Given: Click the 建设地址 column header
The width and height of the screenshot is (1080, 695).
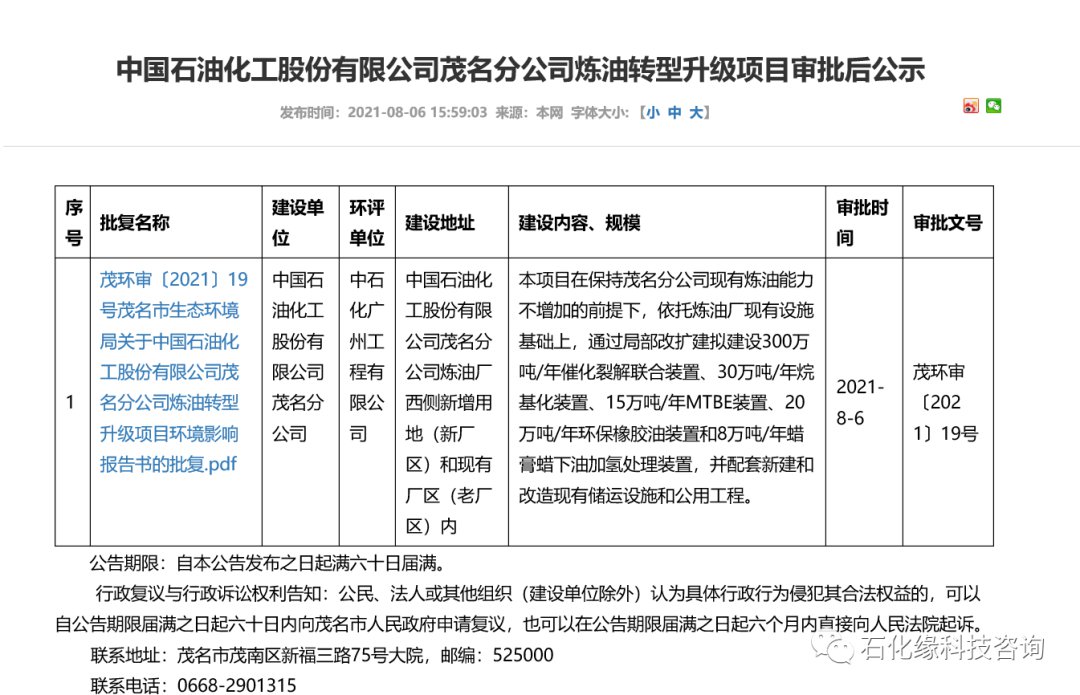Looking at the screenshot, I should 452,222.
